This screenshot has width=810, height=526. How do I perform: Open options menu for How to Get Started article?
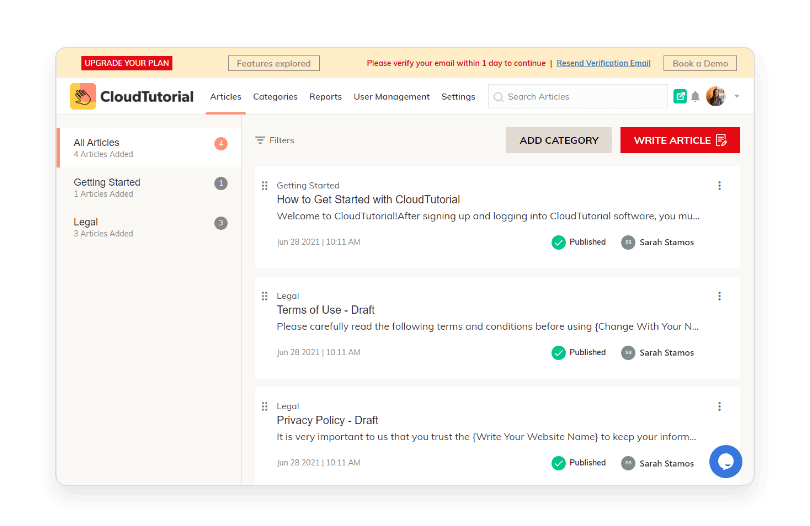pyautogui.click(x=719, y=185)
